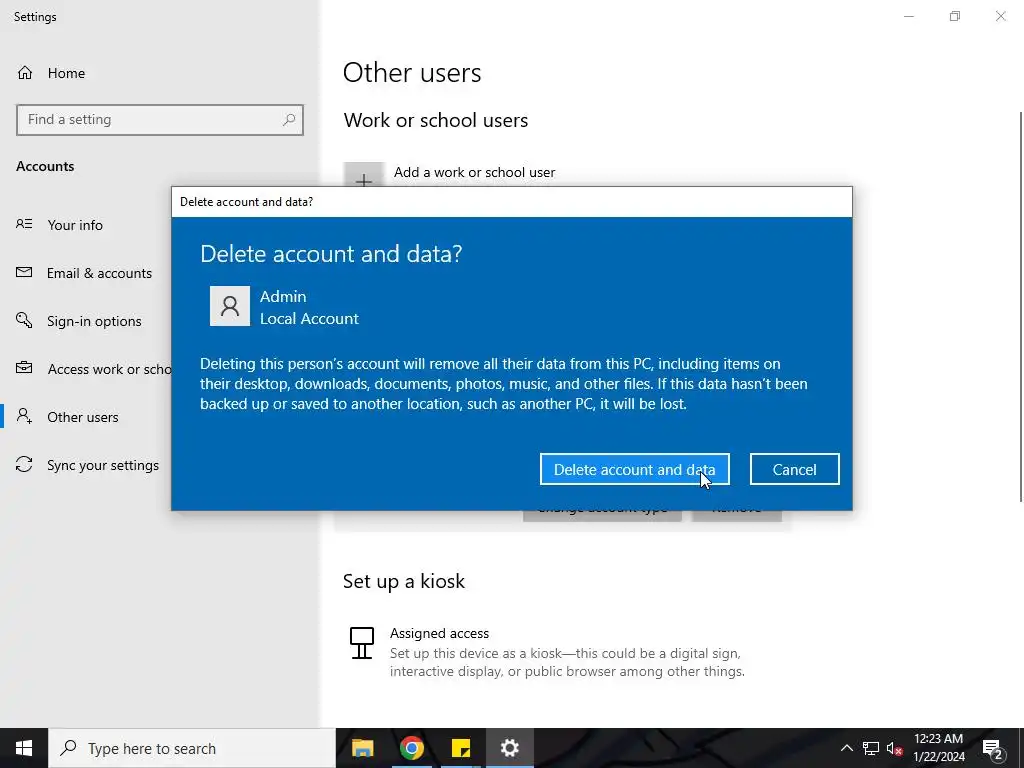Click the Email envelope sidebar icon
1024x768 pixels.
tap(24, 272)
